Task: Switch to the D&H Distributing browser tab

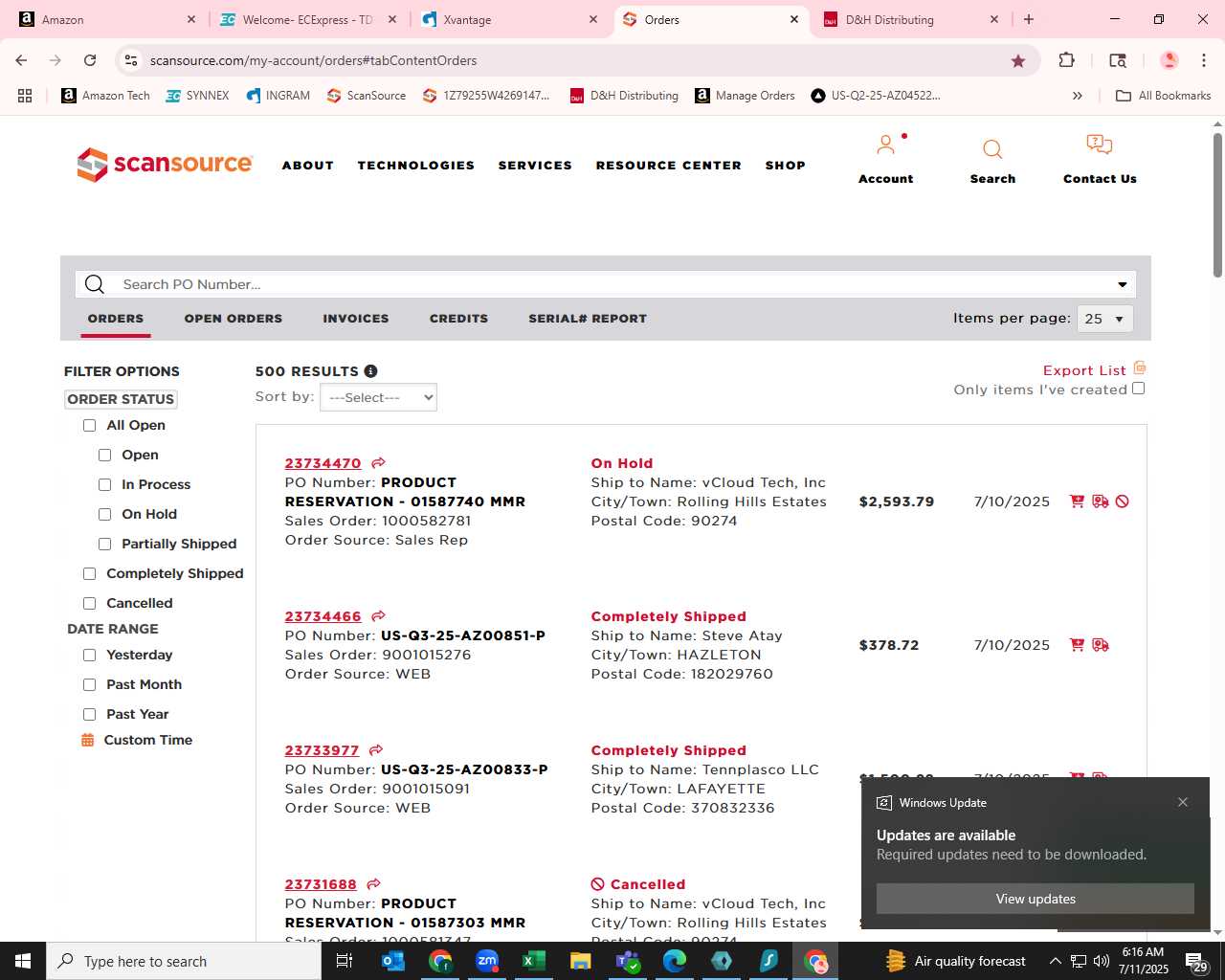Action: tap(909, 19)
